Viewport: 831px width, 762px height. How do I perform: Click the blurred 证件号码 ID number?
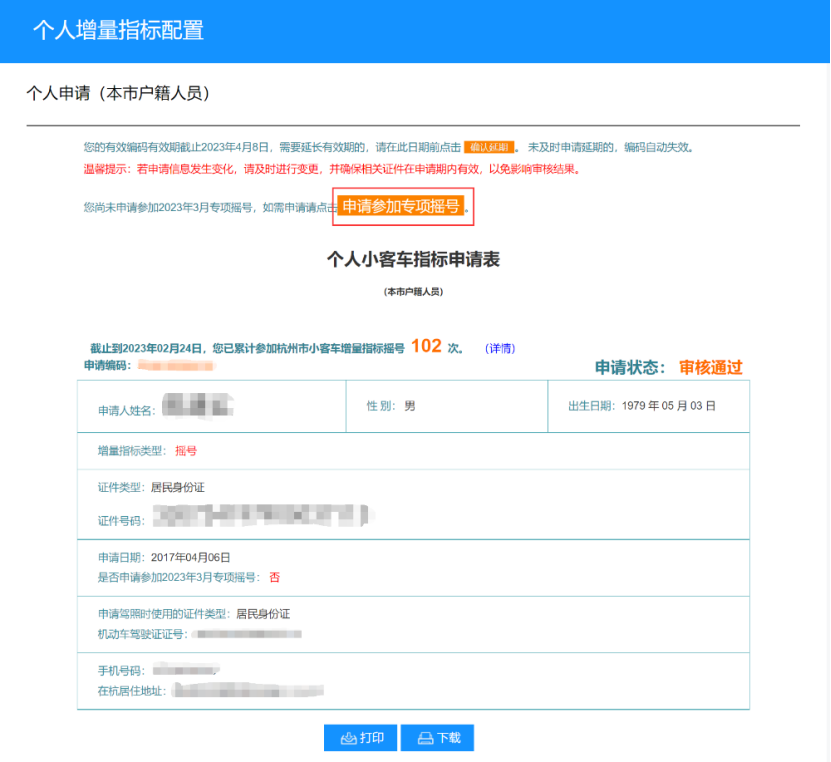click(263, 516)
